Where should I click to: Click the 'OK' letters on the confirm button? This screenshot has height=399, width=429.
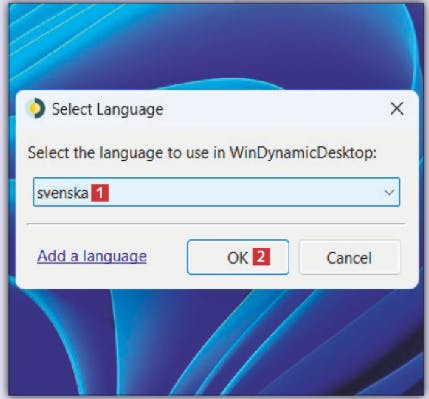[237, 258]
